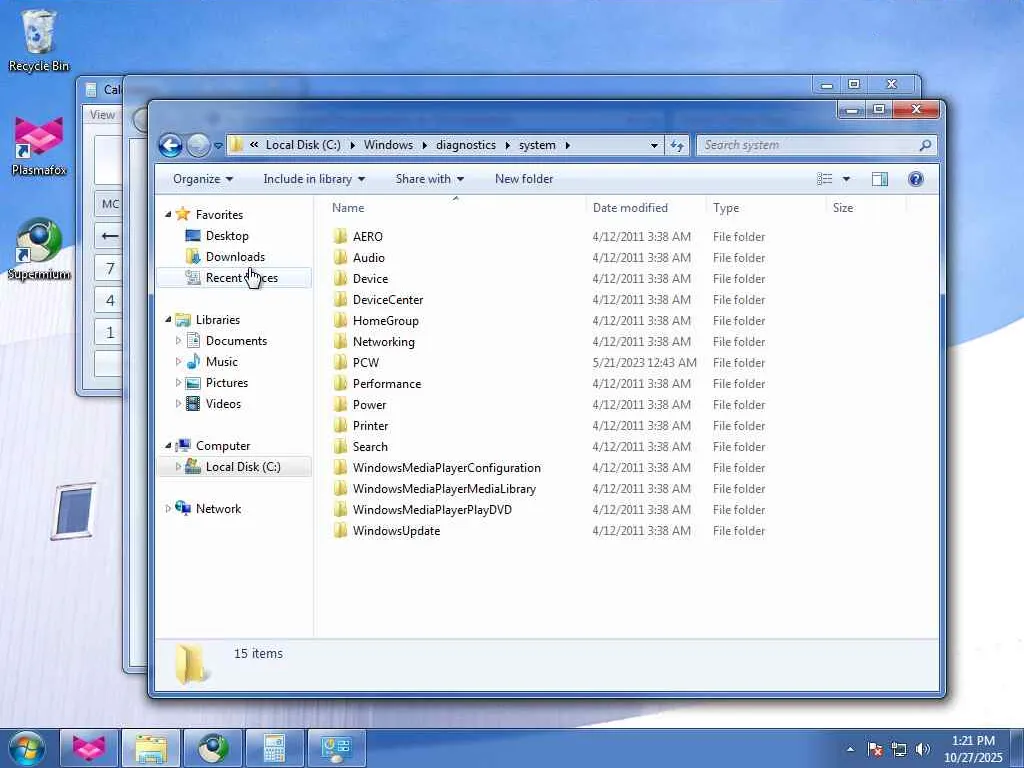Expand the Videos library node

(x=178, y=404)
